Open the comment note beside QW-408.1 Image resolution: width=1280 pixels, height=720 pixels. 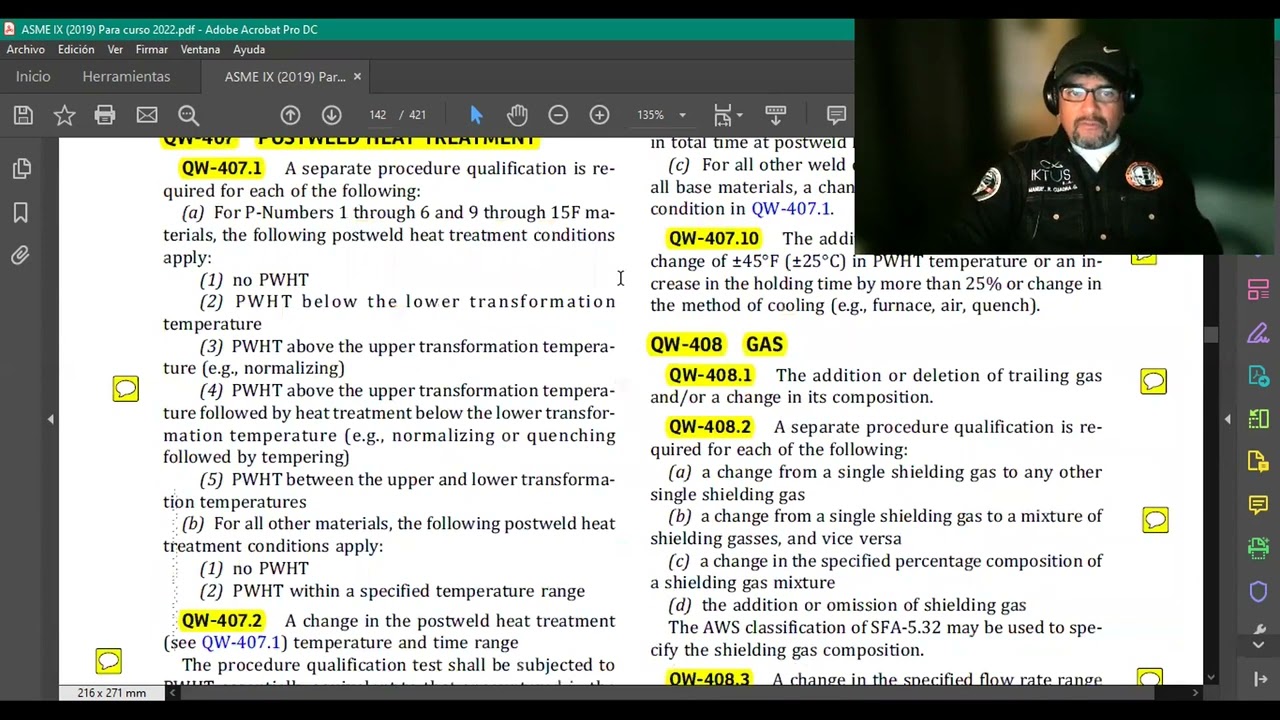(1153, 382)
